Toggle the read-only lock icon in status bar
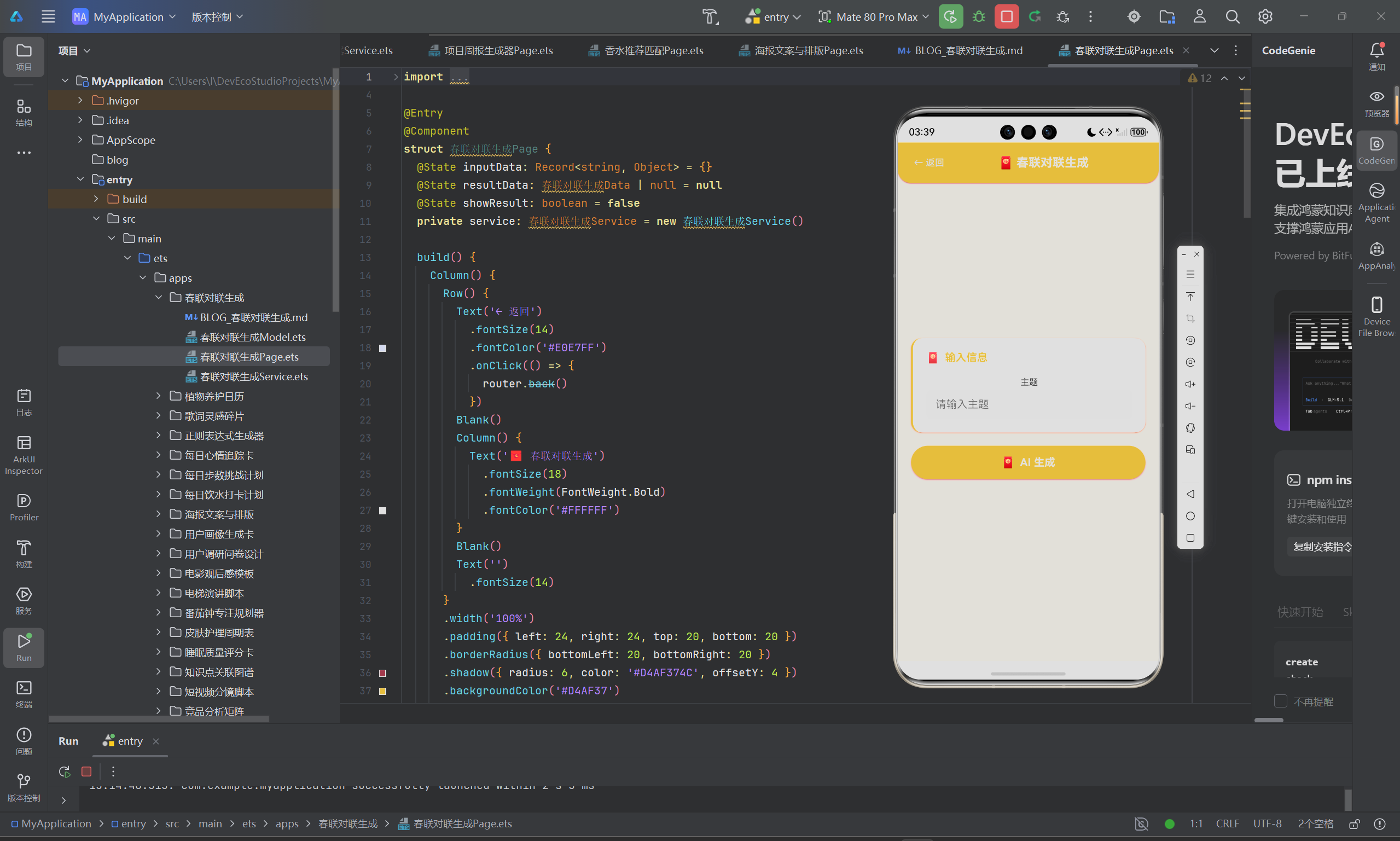Screen dimensions: 1400x841 [x=1355, y=823]
